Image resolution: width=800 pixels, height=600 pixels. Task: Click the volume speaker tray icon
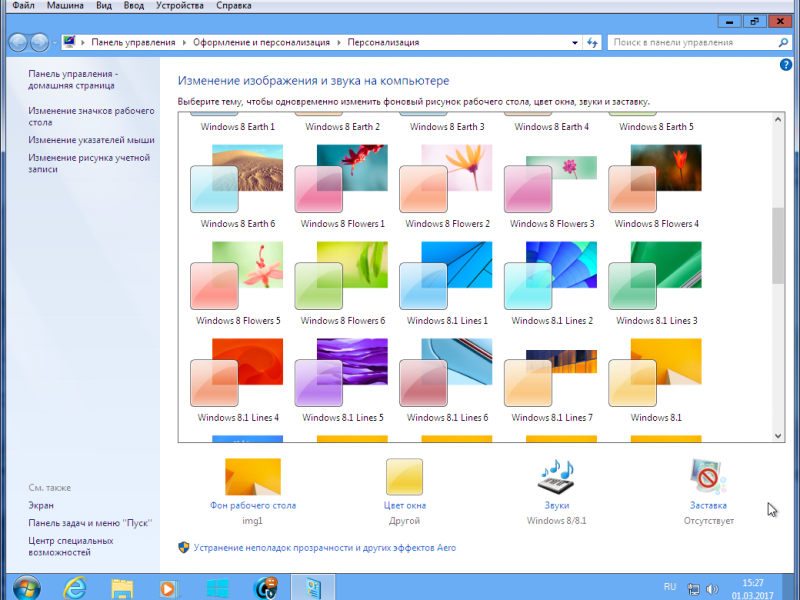[x=712, y=589]
